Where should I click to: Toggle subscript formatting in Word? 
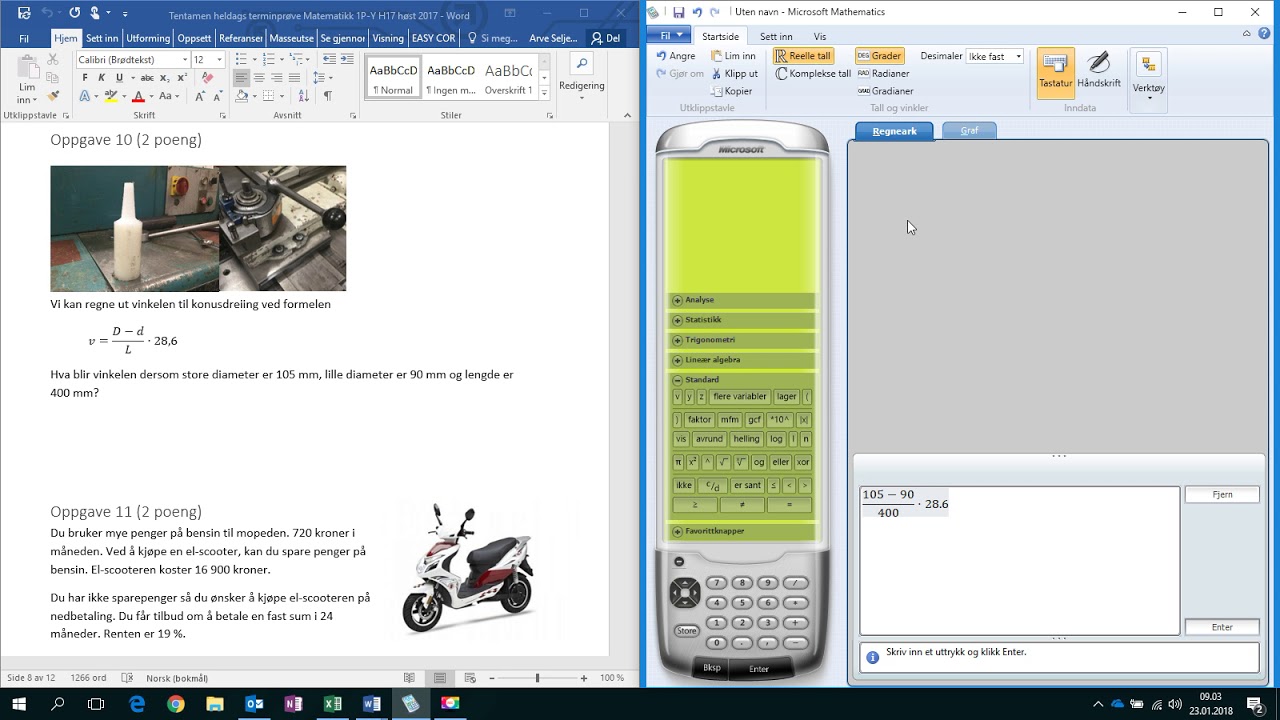coord(166,78)
